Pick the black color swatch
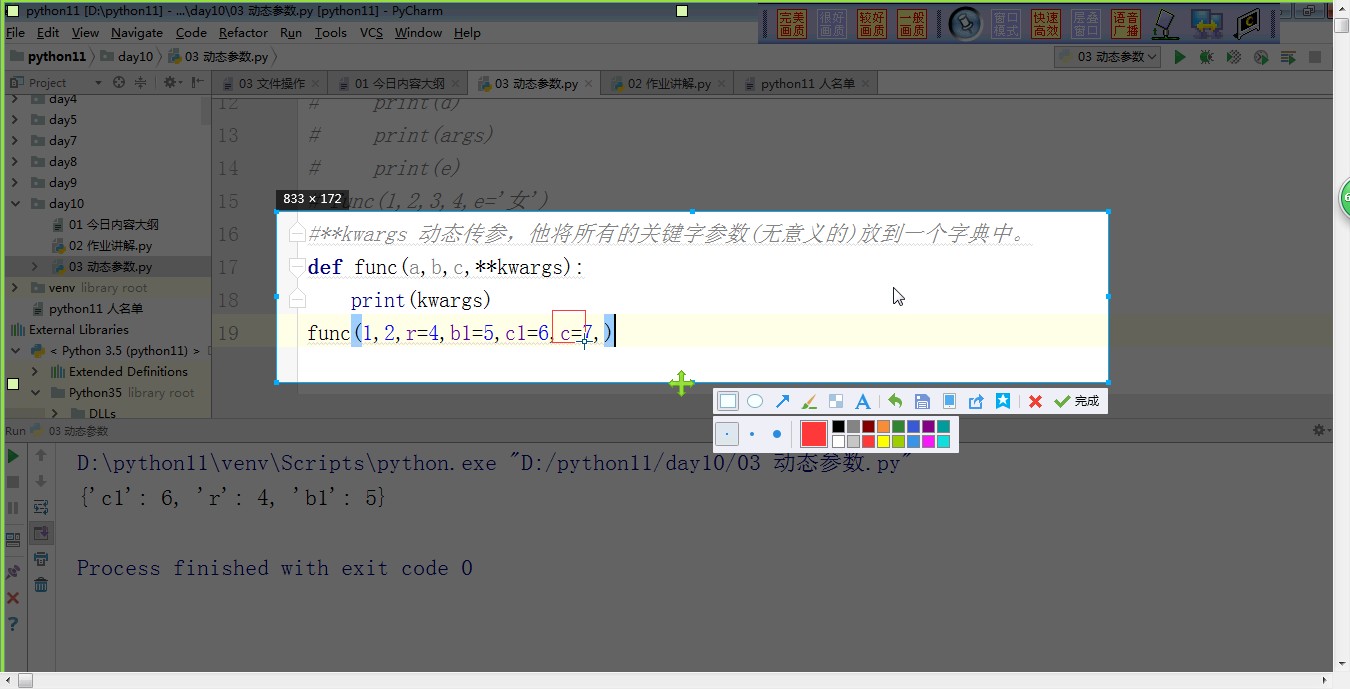The width and height of the screenshot is (1350, 689). coord(838,427)
